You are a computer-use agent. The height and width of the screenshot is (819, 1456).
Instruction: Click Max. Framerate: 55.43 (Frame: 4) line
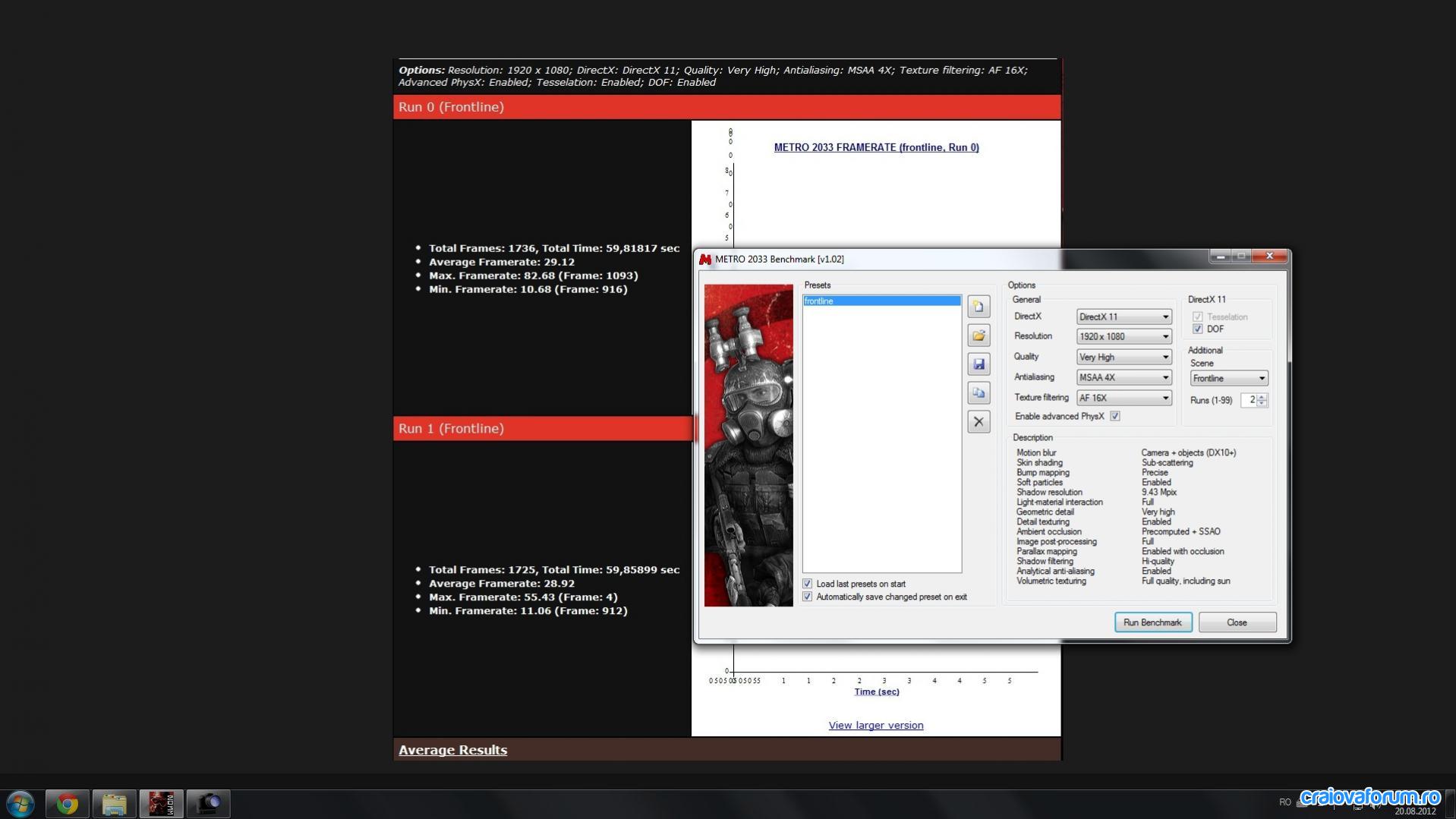[x=523, y=597]
